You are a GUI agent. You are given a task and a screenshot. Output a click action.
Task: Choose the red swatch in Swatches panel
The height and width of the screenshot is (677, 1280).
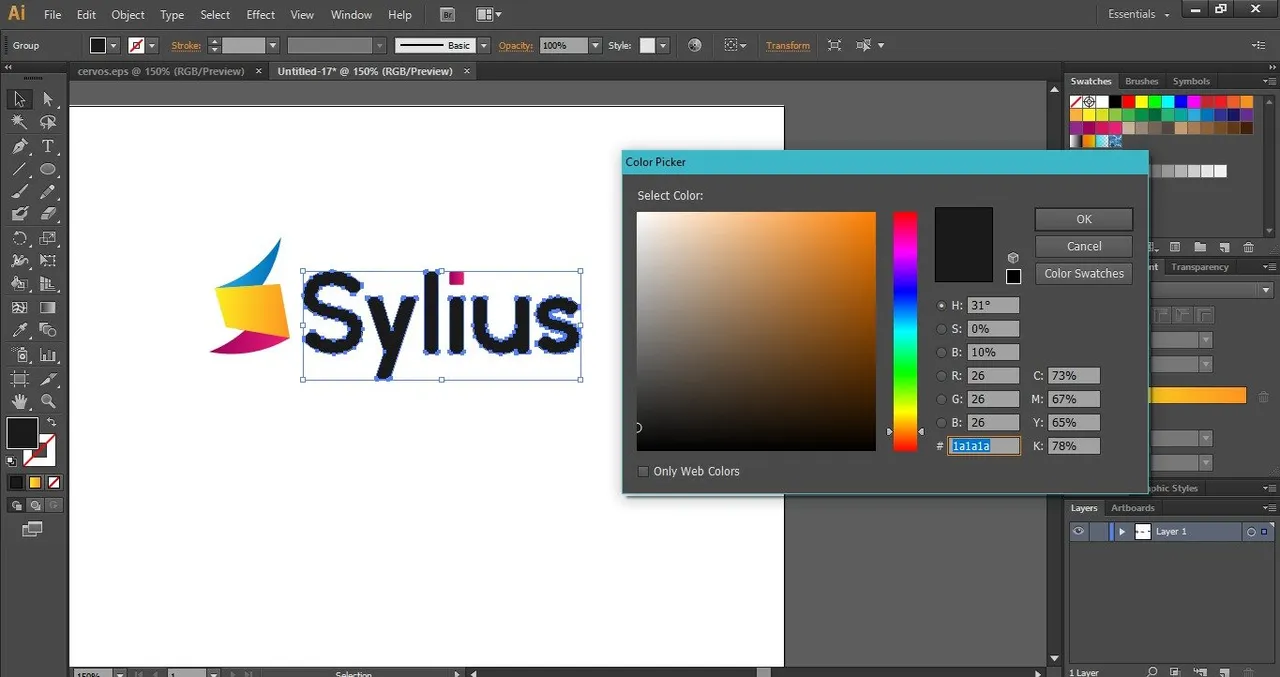(1128, 102)
